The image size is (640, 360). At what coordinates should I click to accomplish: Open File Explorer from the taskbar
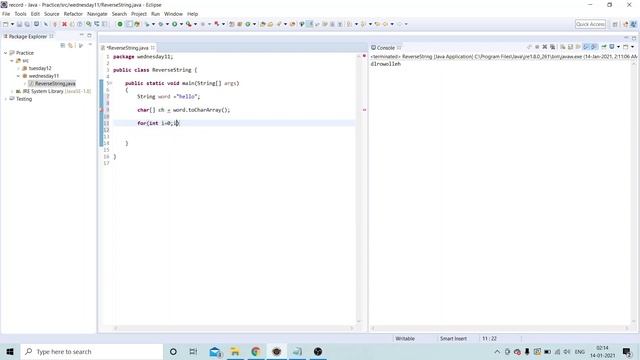[x=235, y=351]
